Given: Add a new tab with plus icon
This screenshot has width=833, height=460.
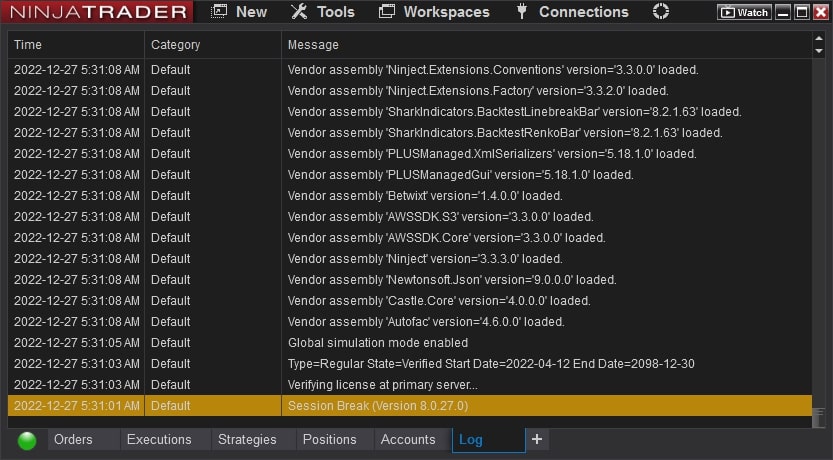Looking at the screenshot, I should point(537,439).
